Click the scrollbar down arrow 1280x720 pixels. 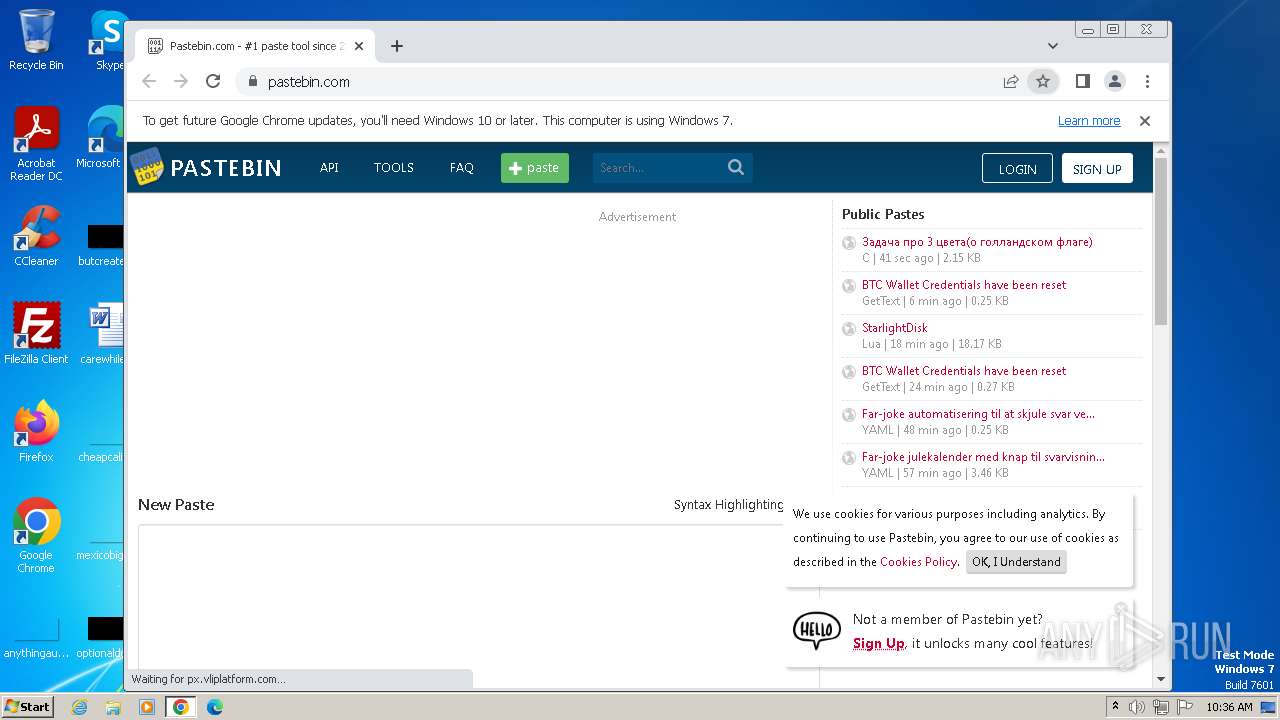pyautogui.click(x=1161, y=680)
